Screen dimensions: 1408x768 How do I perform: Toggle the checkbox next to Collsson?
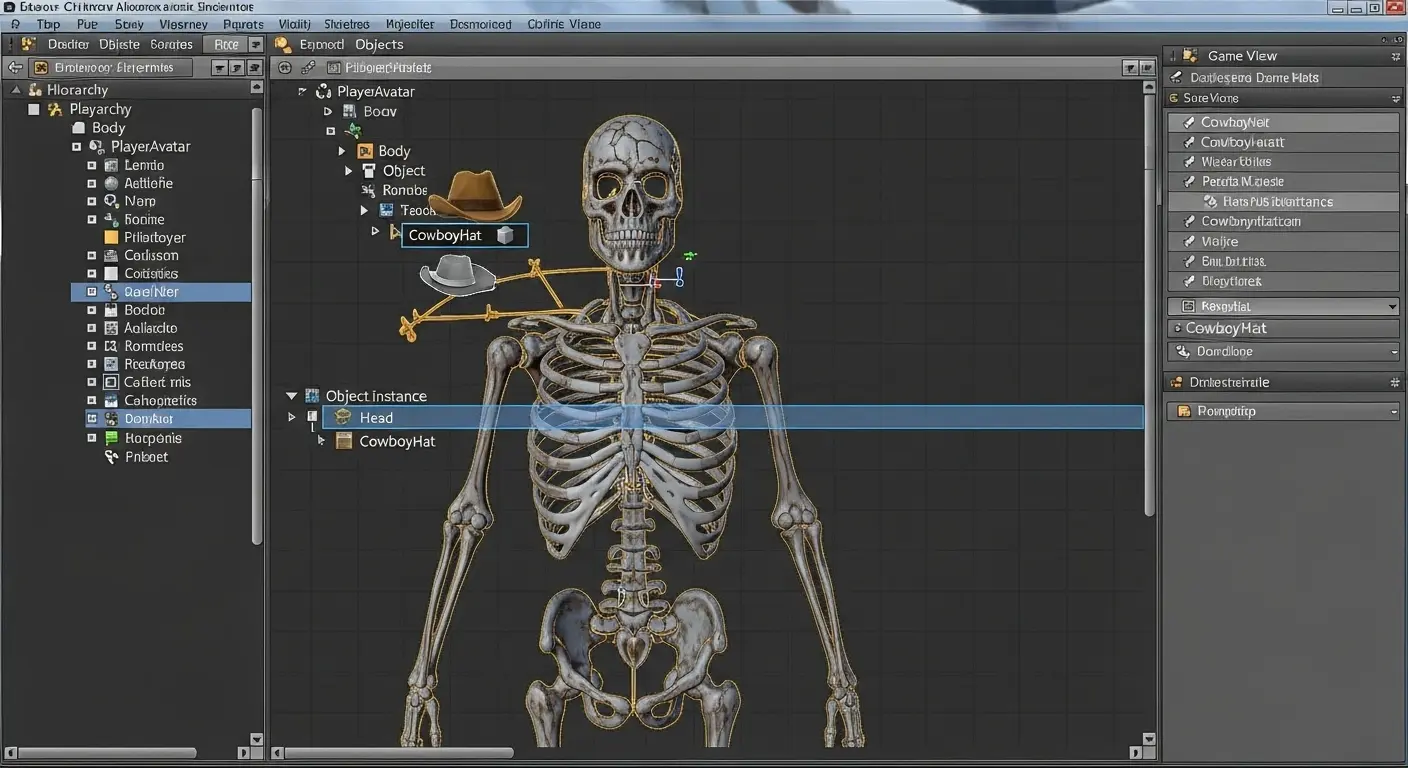click(x=92, y=255)
